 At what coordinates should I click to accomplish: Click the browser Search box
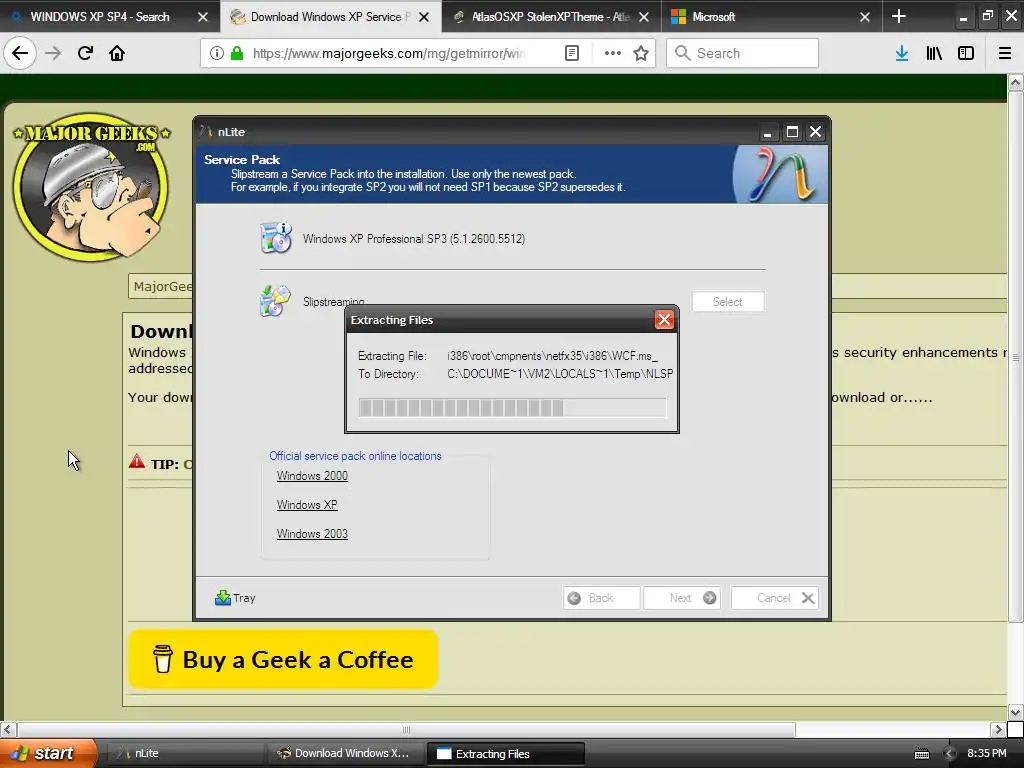[x=743, y=53]
